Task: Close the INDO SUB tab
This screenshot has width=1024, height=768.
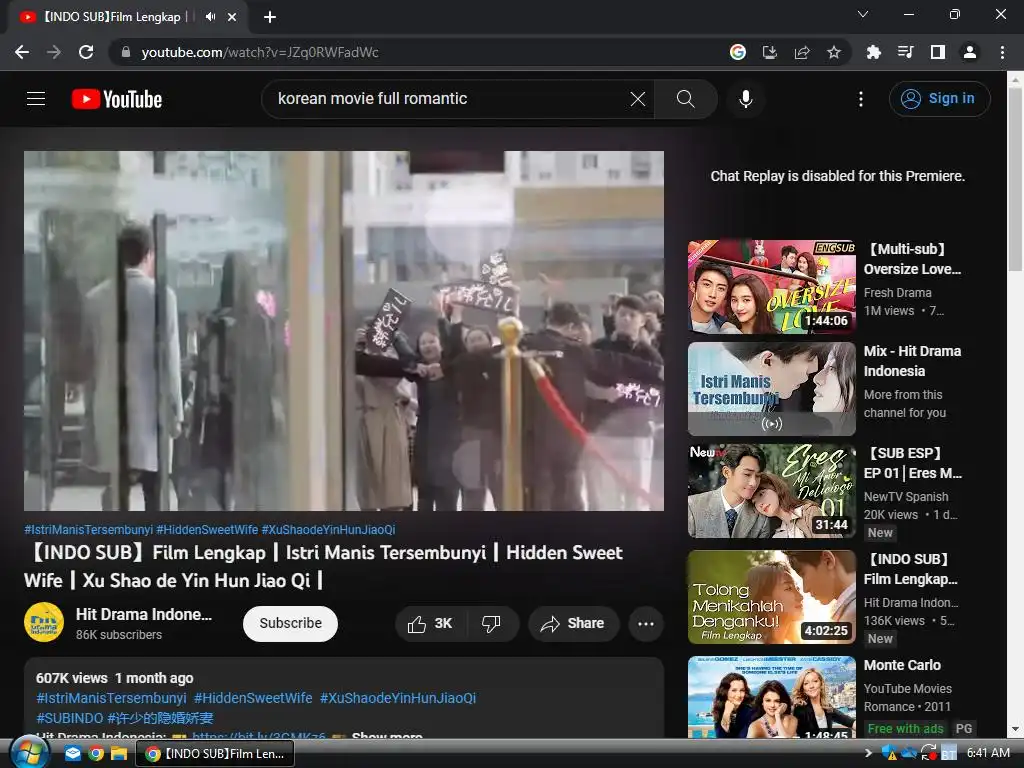Action: [x=232, y=17]
